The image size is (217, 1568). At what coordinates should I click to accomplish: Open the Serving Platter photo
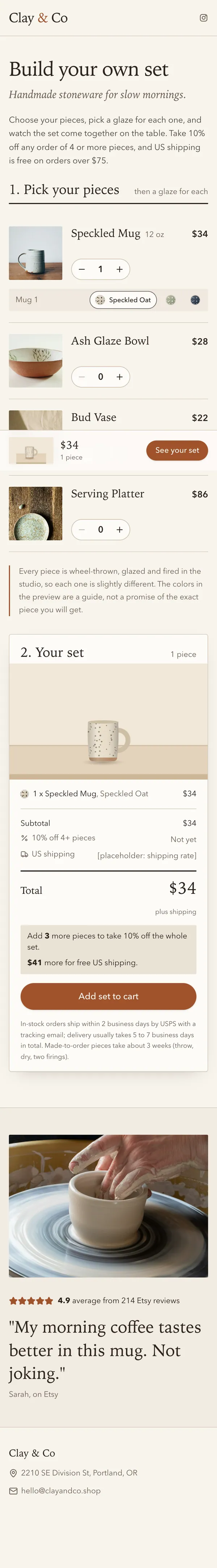click(x=35, y=513)
